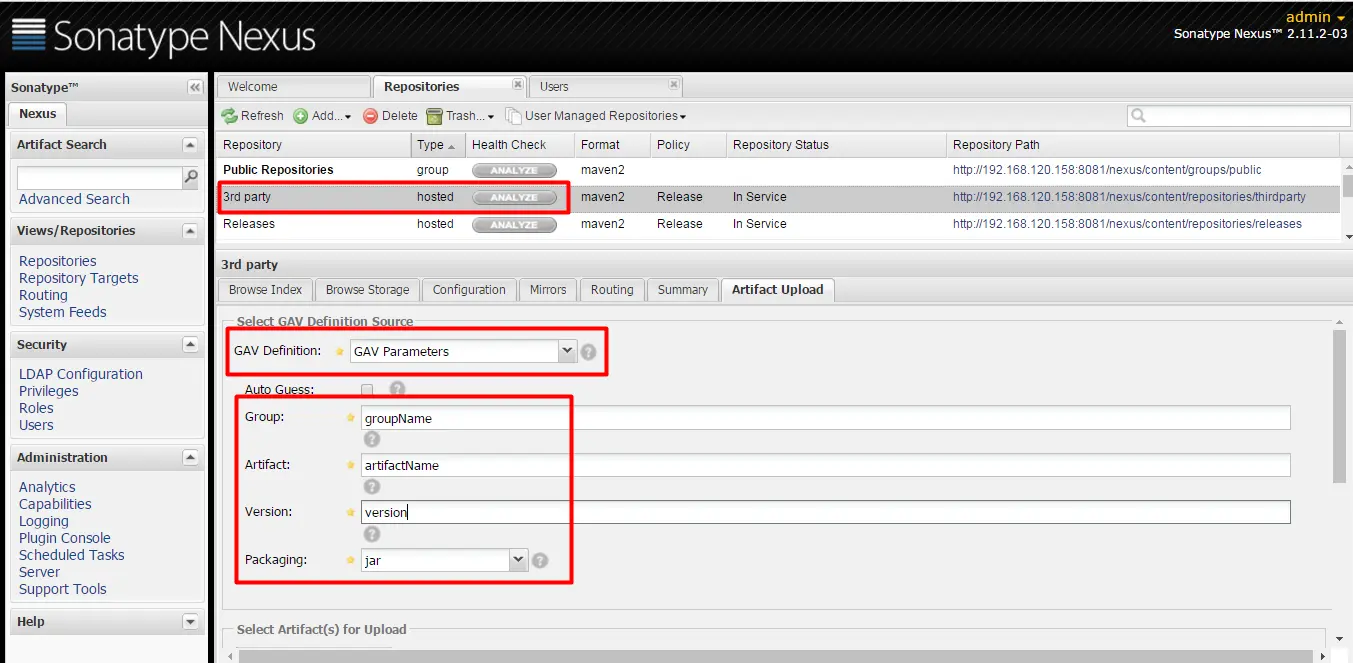Click the upload form vertical scrollbar
1353x663 pixels.
tap(1340, 406)
